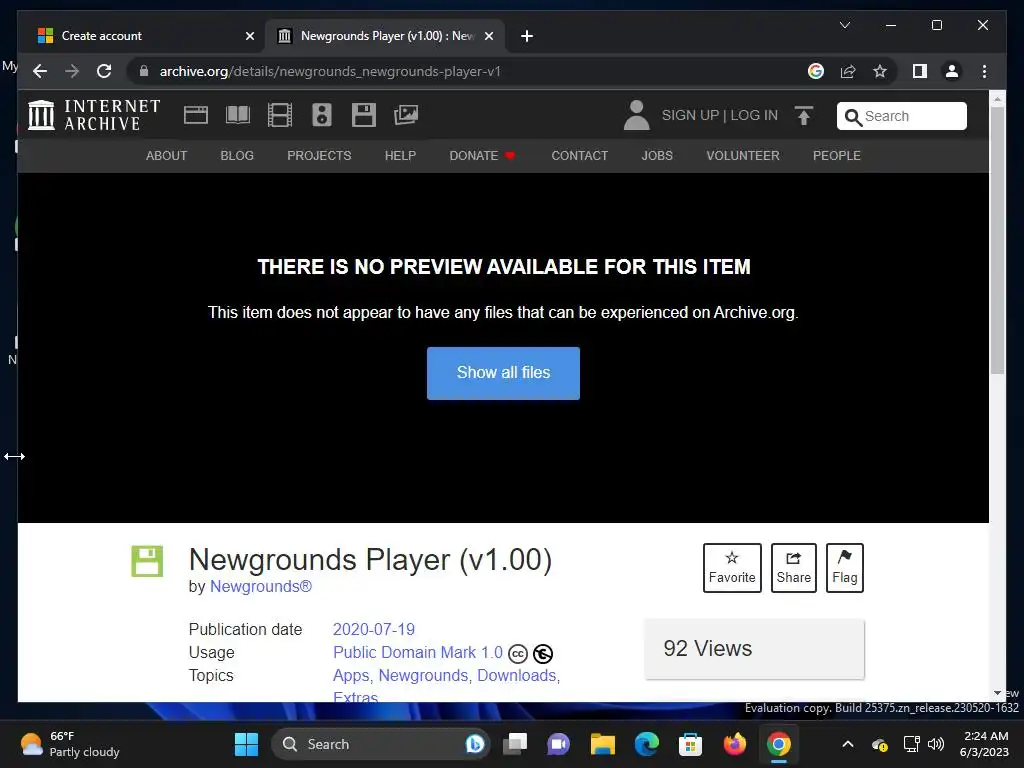The image size is (1024, 768).
Task: Toggle Chrome side panel icon
Action: click(x=920, y=71)
